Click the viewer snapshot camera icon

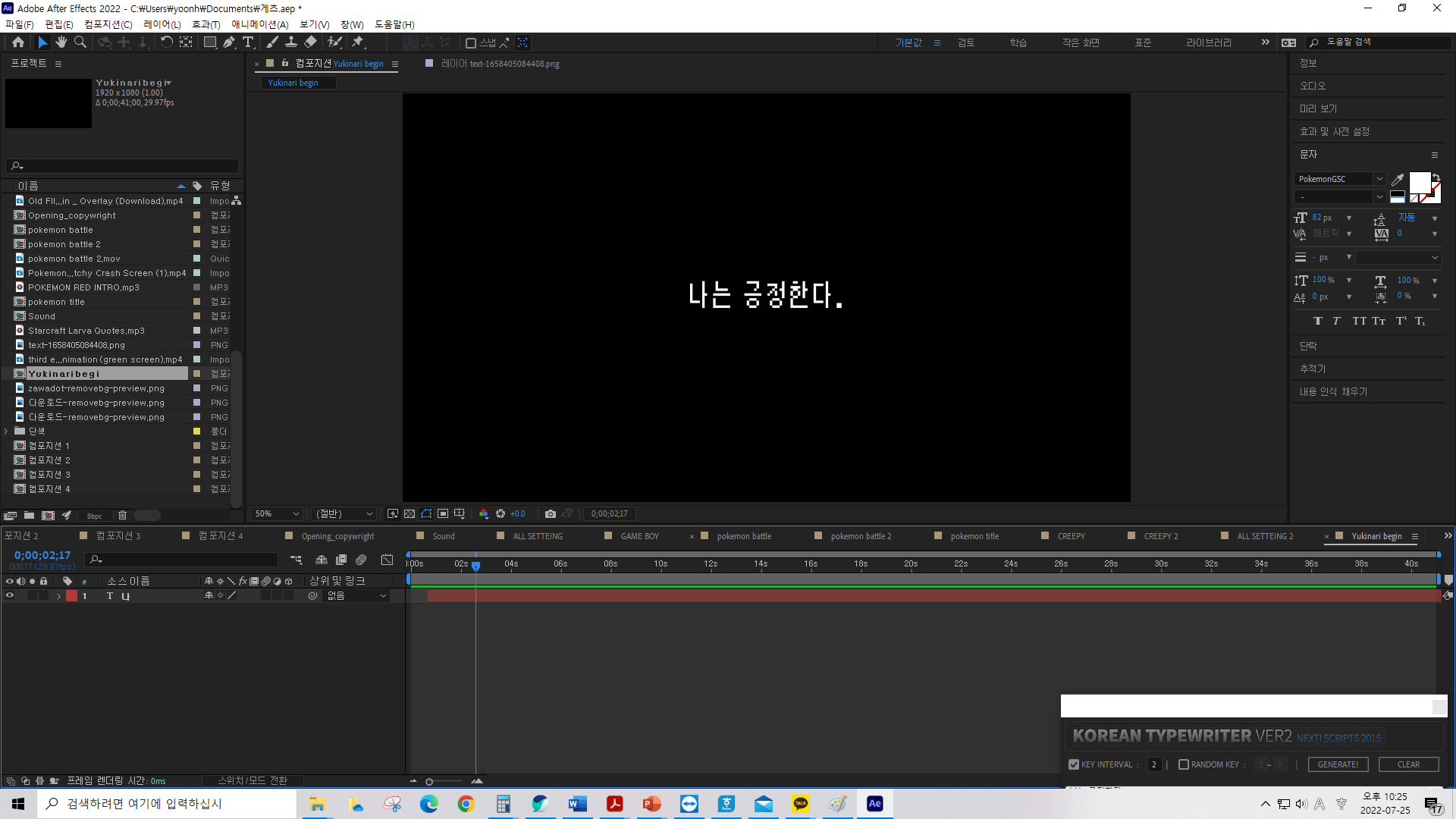(551, 513)
